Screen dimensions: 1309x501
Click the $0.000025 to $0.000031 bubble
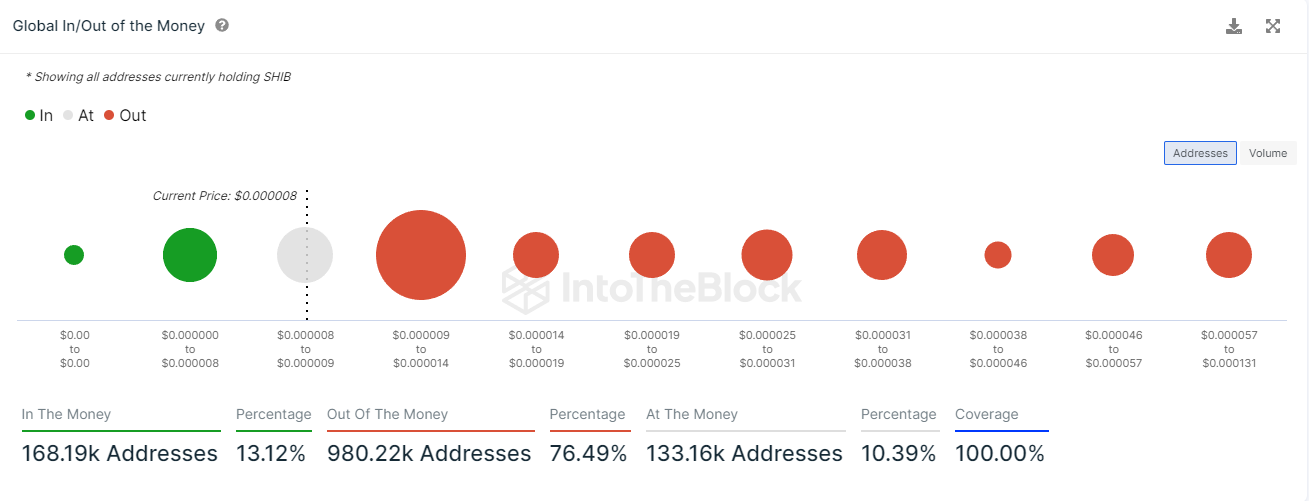click(767, 255)
